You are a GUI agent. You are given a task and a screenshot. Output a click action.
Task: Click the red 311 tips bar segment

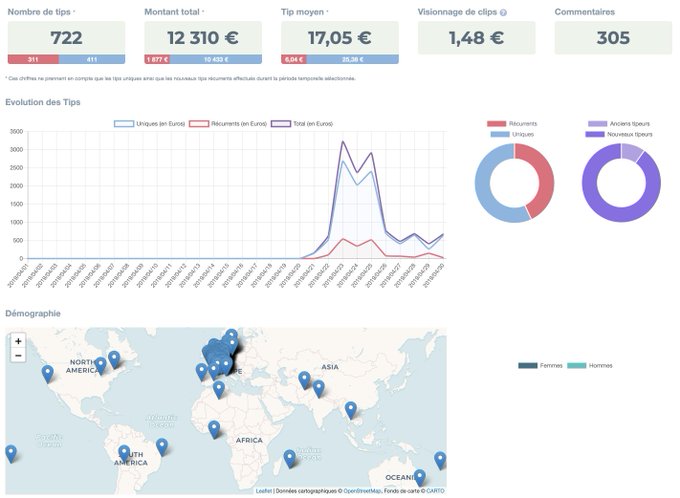click(33, 59)
